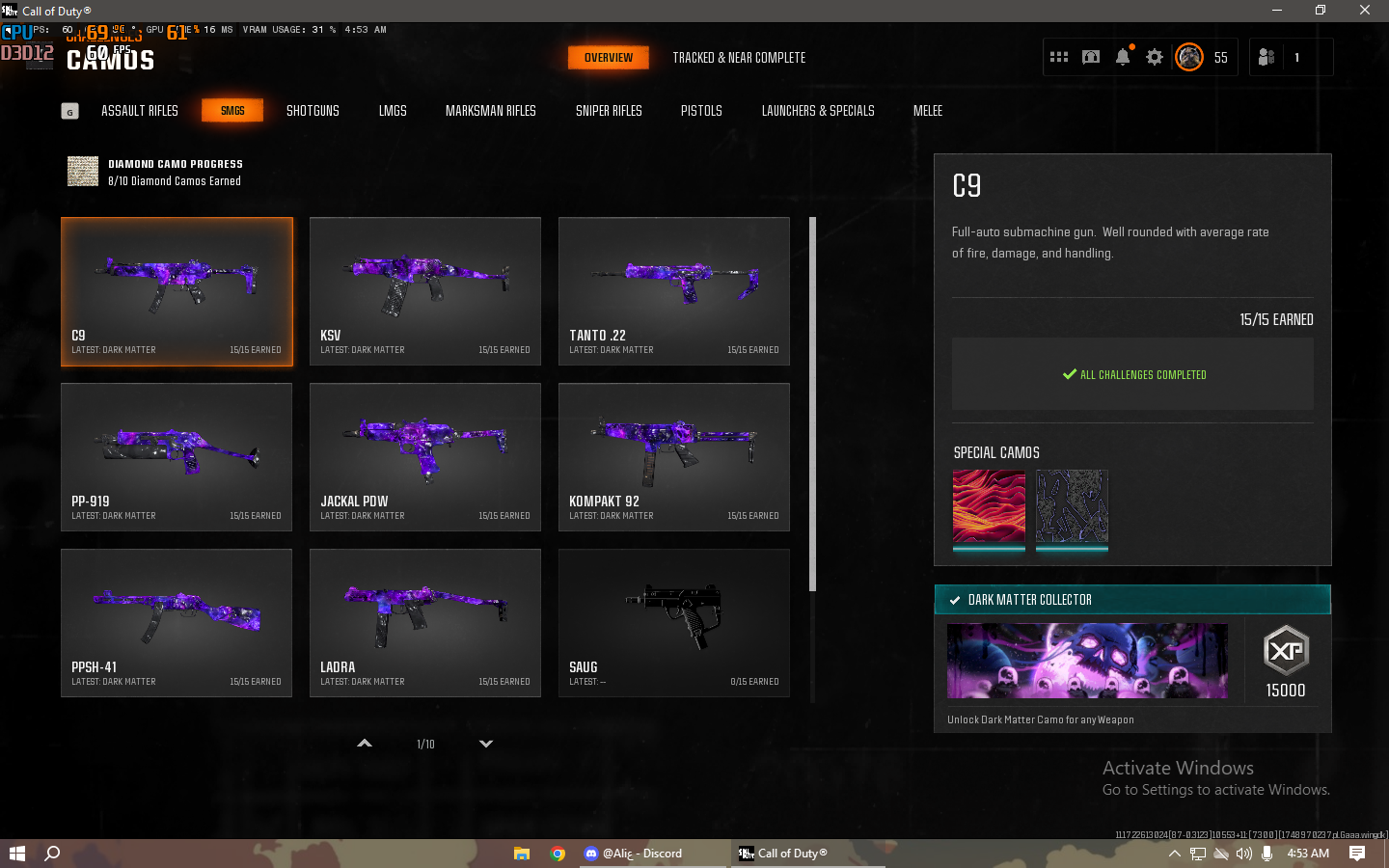Select Assault Rifles category

click(140, 111)
